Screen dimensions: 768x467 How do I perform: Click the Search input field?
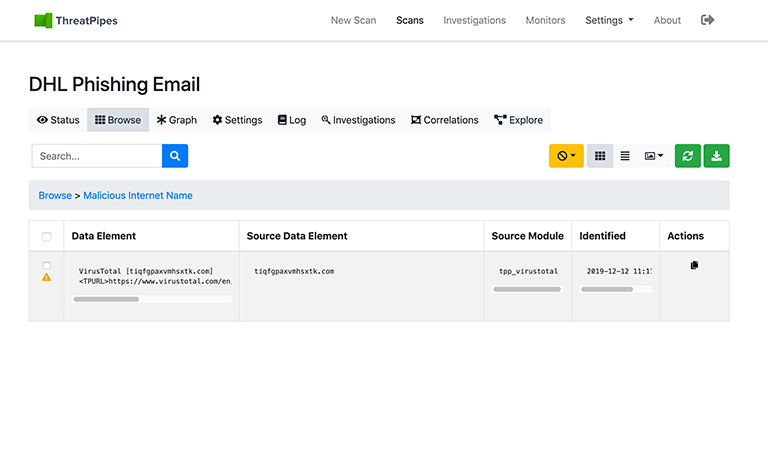[x=97, y=156]
